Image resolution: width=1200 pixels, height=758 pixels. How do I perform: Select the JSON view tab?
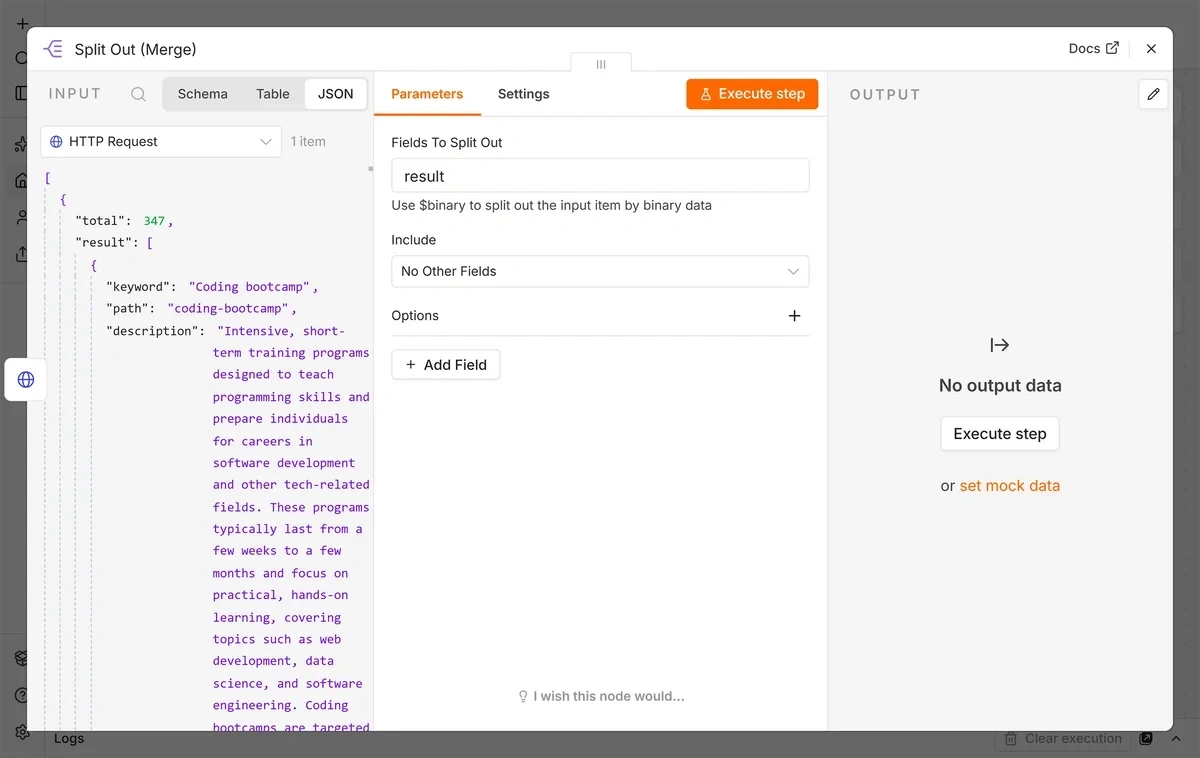336,94
